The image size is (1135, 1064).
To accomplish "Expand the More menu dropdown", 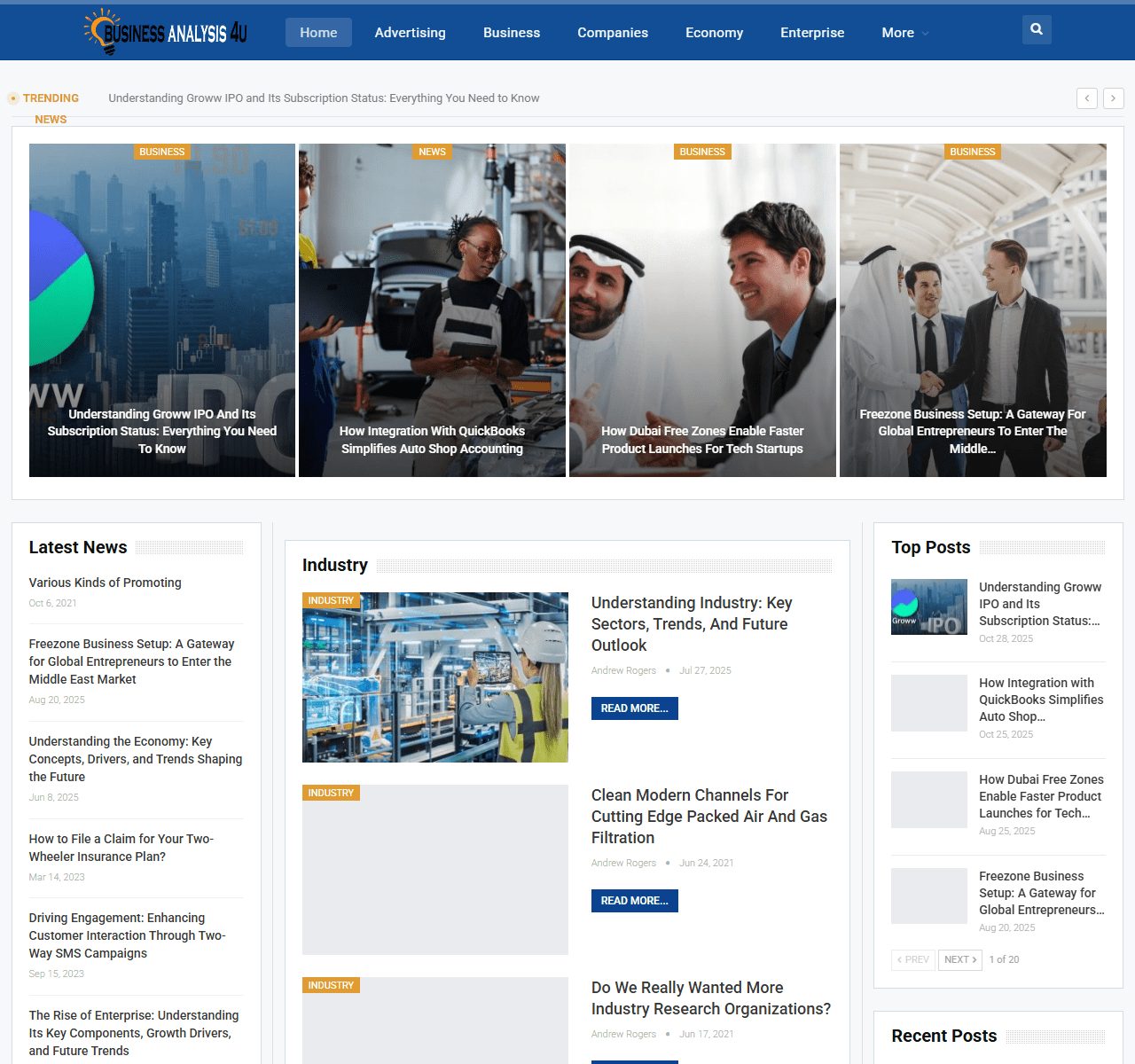I will [904, 33].
